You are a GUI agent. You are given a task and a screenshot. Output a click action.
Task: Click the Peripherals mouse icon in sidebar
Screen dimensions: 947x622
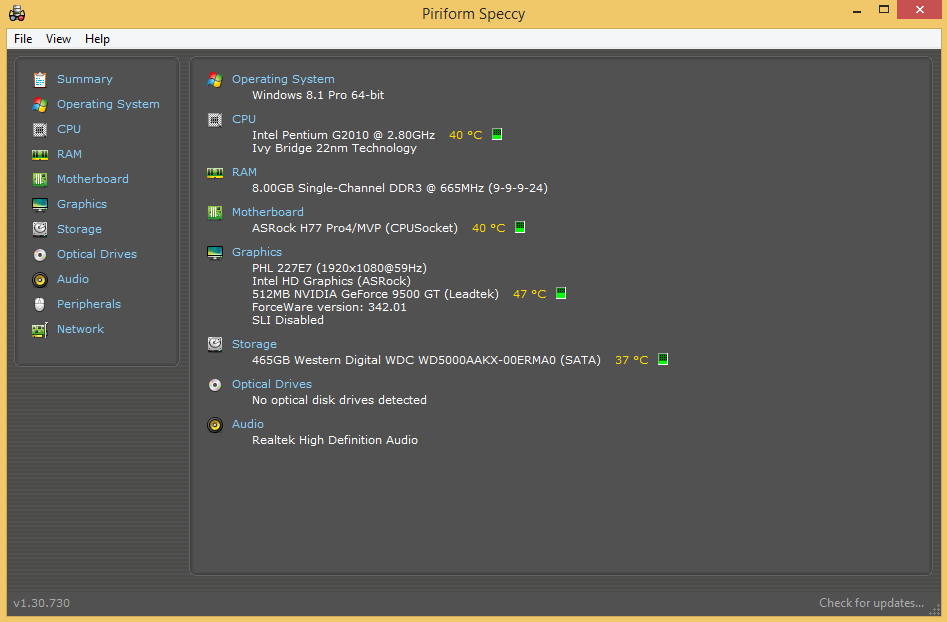40,304
